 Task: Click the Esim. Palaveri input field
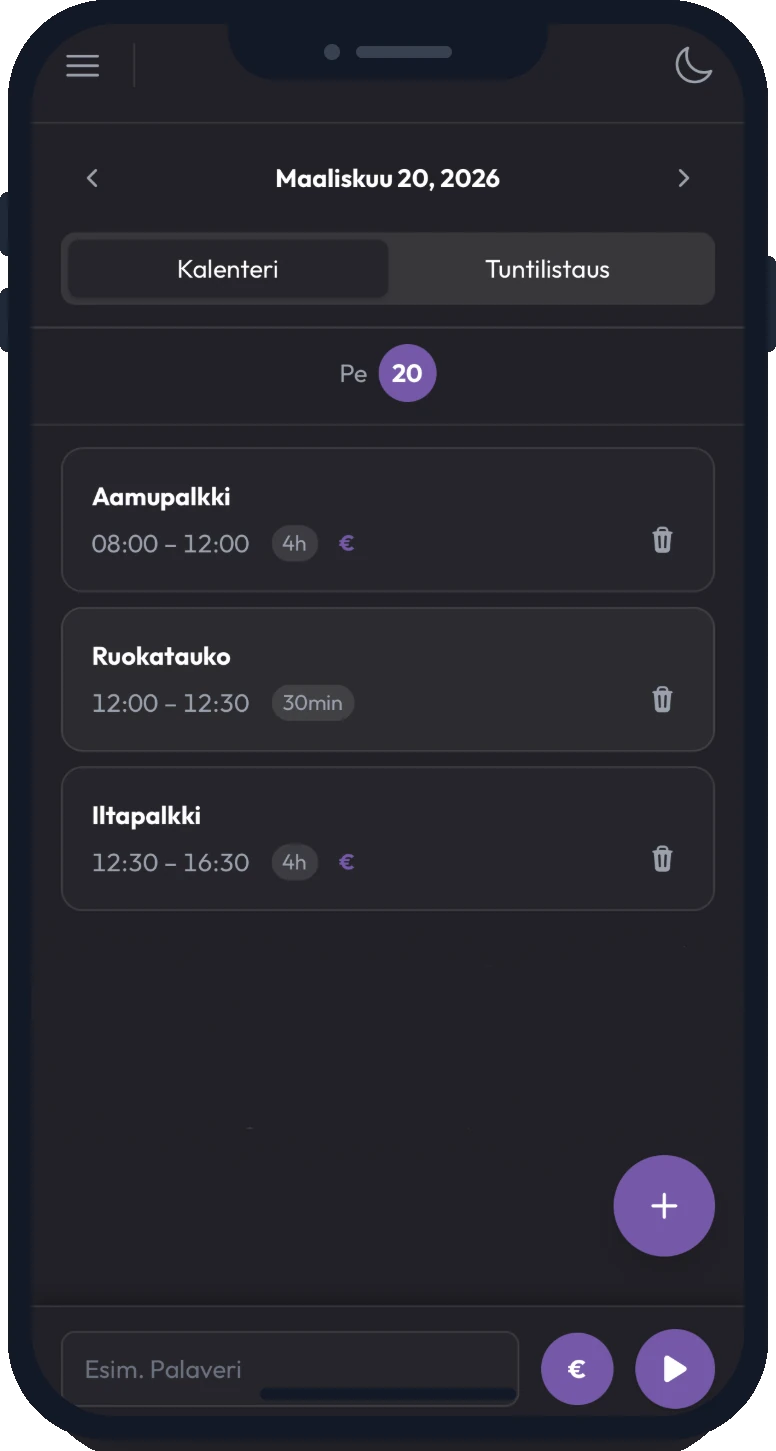coord(289,1369)
